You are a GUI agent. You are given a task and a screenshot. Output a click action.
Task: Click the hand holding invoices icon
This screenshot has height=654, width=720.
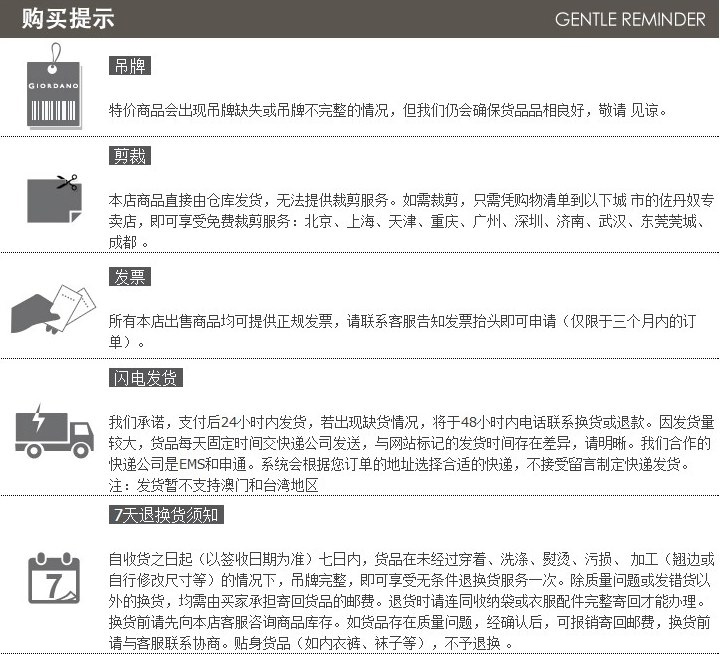point(51,305)
